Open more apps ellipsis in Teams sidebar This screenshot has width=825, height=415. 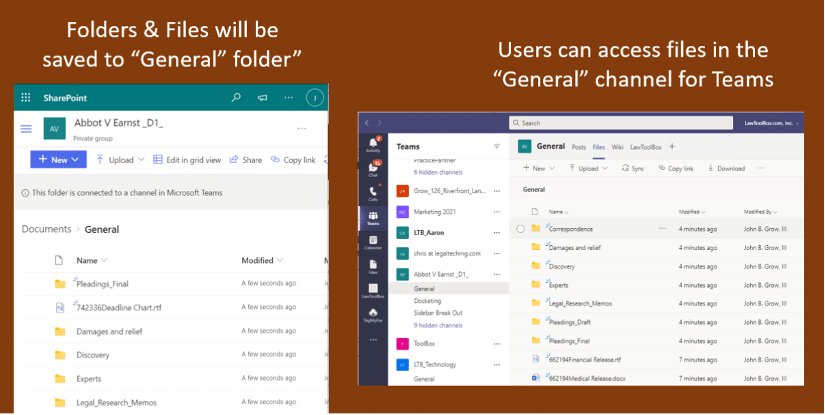[373, 340]
